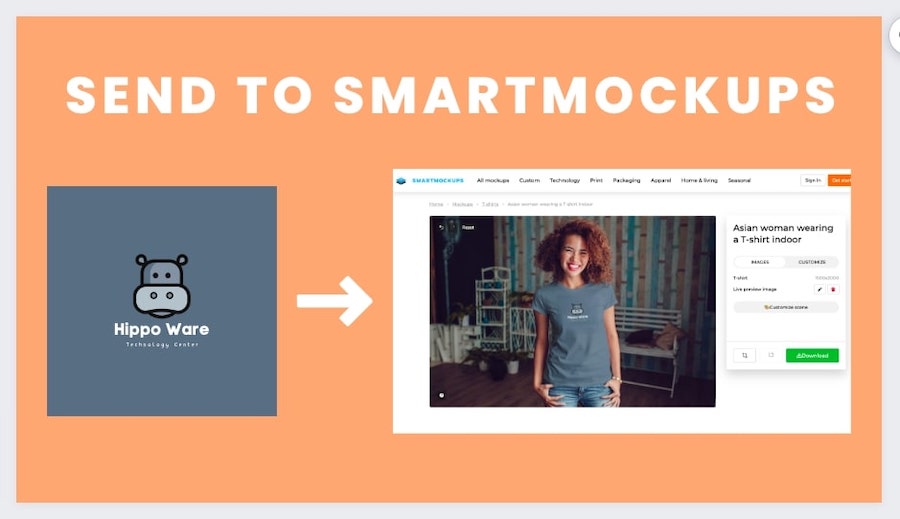Click the 'T-shirt' label in the panel
900x519 pixels.
(x=740, y=278)
